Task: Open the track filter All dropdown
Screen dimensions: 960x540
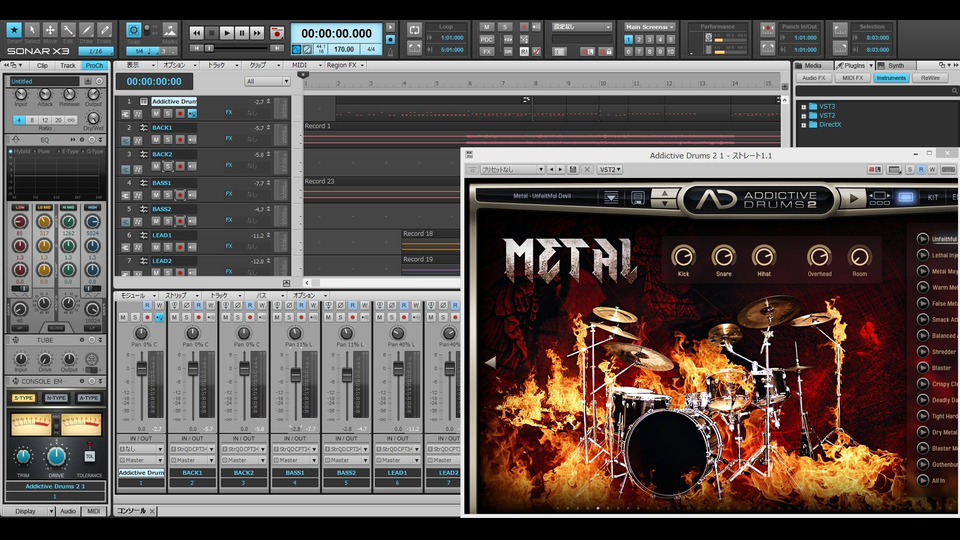Action: (x=268, y=81)
